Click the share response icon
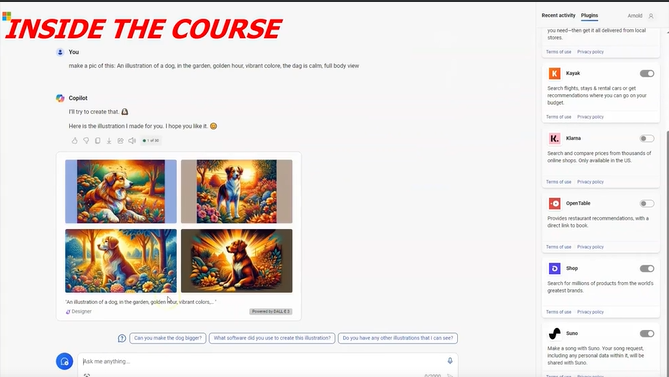Viewport: 669px width, 377px height. (x=121, y=140)
